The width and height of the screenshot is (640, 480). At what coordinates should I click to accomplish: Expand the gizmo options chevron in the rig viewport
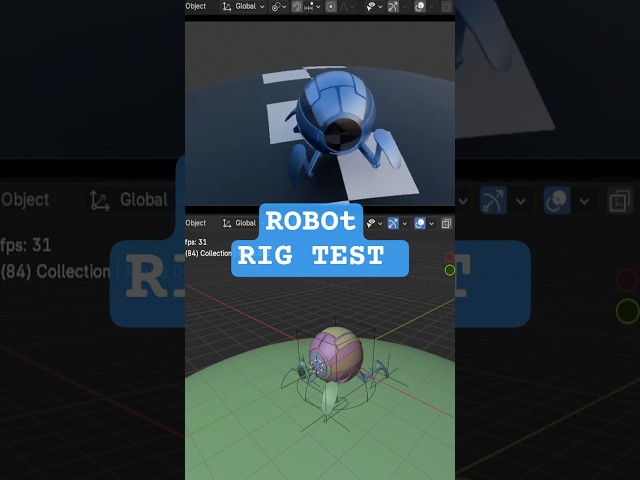pos(404,224)
